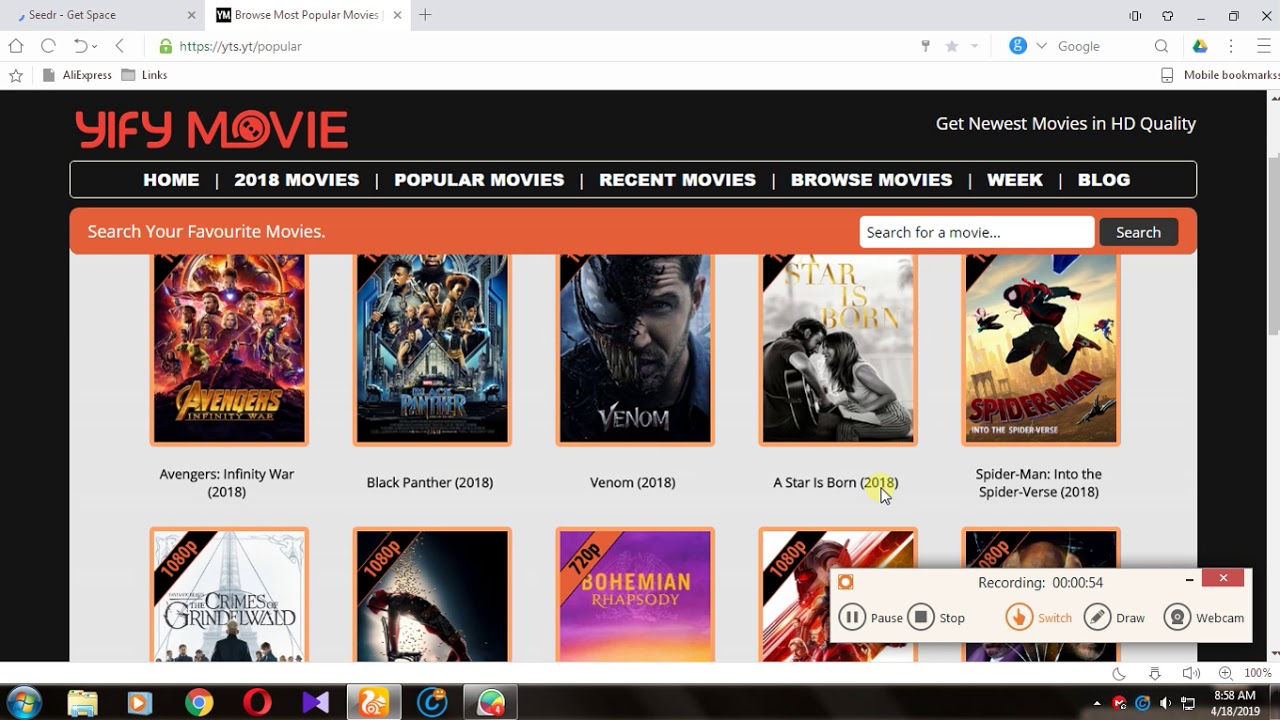This screenshot has width=1280, height=720.
Task: Open A Star Is Born (2018) link
Action: (x=836, y=482)
